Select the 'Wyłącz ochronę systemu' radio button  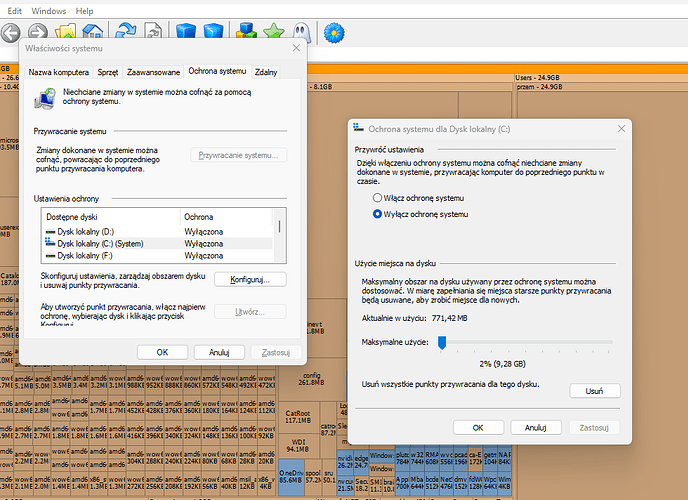(378, 214)
